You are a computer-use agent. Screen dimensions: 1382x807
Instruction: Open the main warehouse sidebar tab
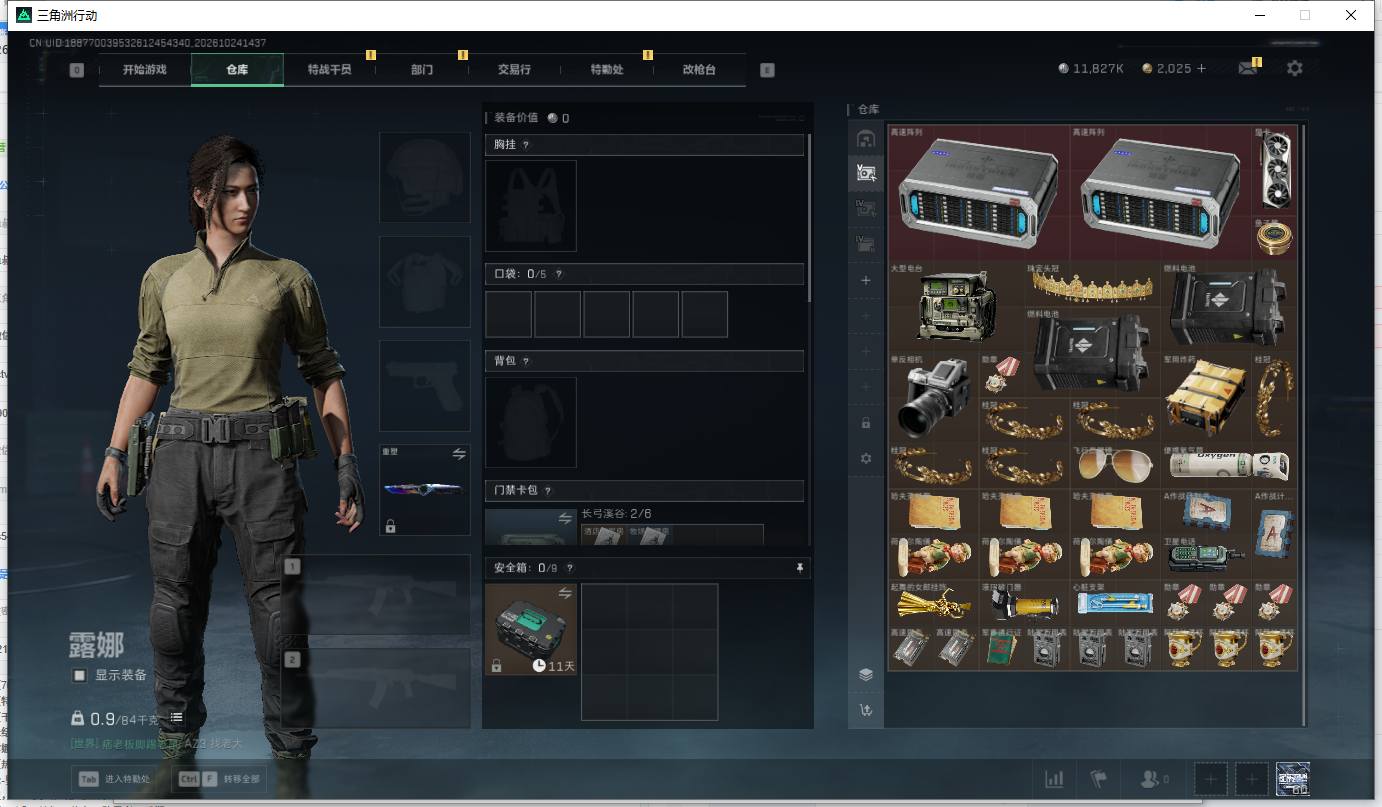tap(866, 138)
